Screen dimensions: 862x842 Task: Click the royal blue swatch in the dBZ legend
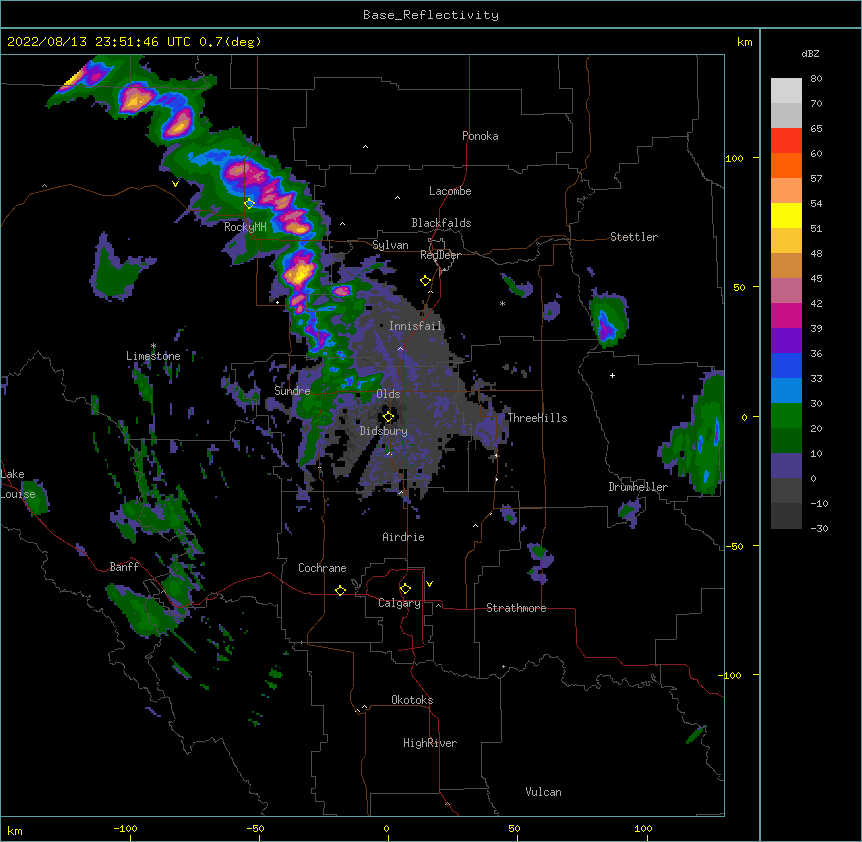click(x=786, y=365)
